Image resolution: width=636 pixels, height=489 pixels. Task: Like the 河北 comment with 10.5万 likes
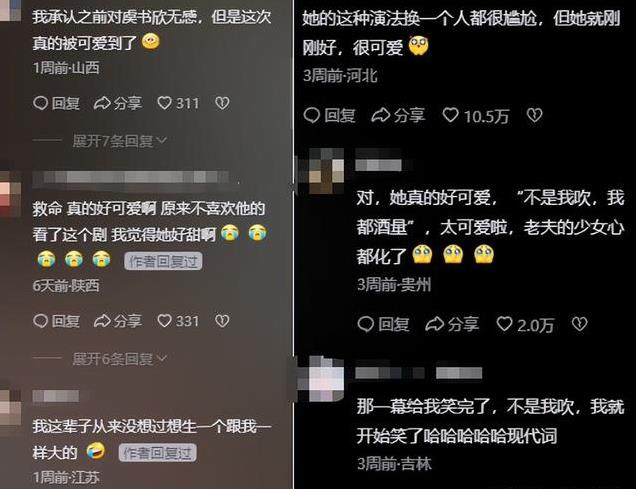pyautogui.click(x=475, y=116)
